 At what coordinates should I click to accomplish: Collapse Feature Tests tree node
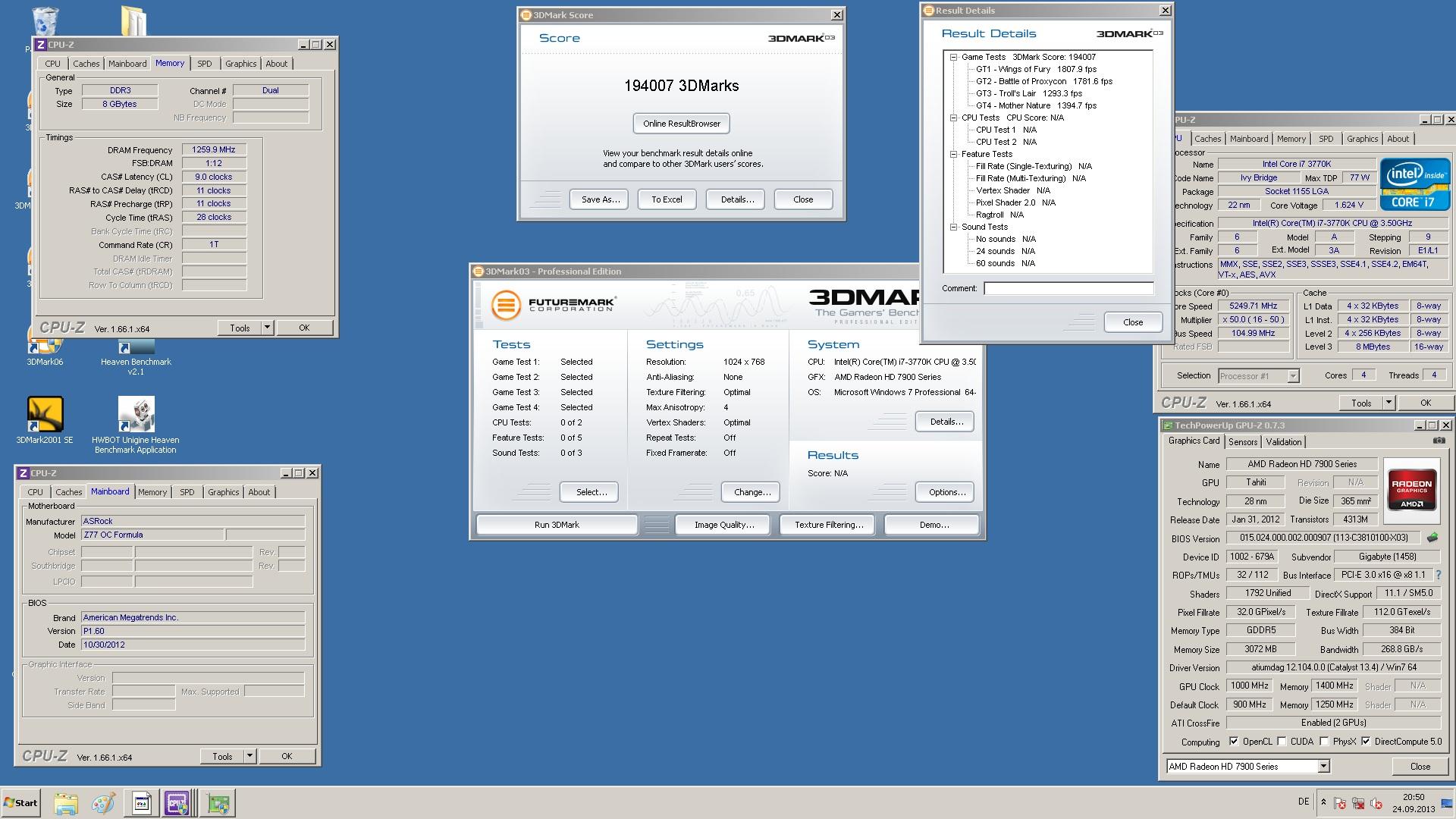point(954,154)
